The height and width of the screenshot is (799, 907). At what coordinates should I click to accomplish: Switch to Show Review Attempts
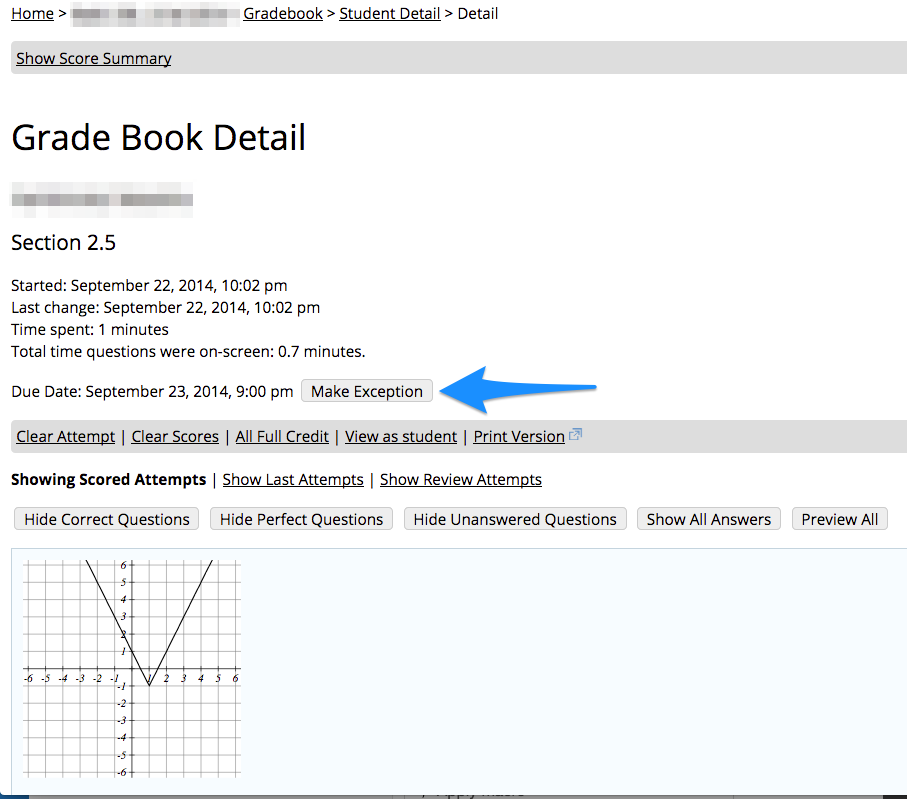(x=460, y=479)
